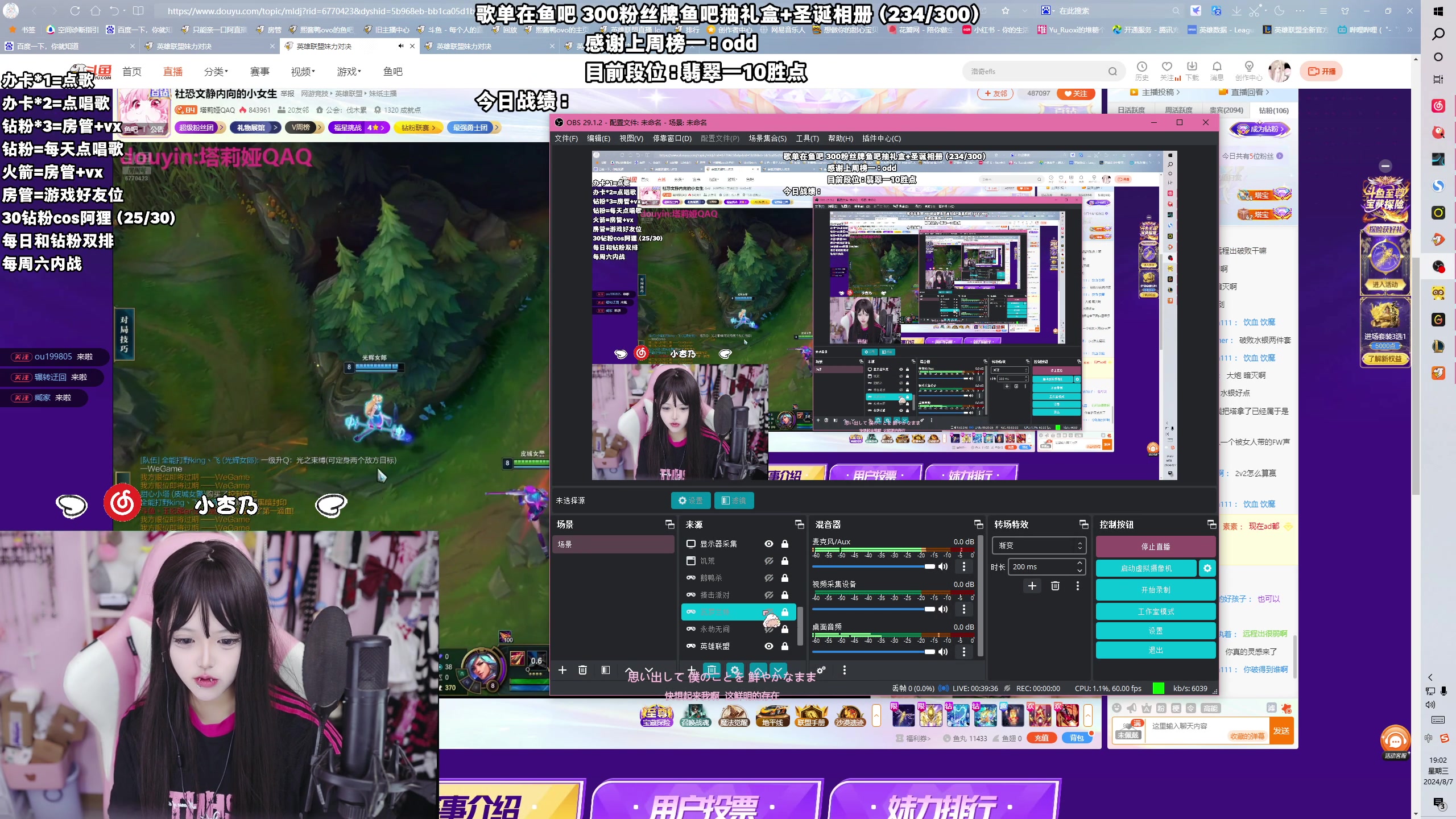Screen dimensions: 1456x819
Task: Click 停止直播 stop streaming button
Action: 1155,547
